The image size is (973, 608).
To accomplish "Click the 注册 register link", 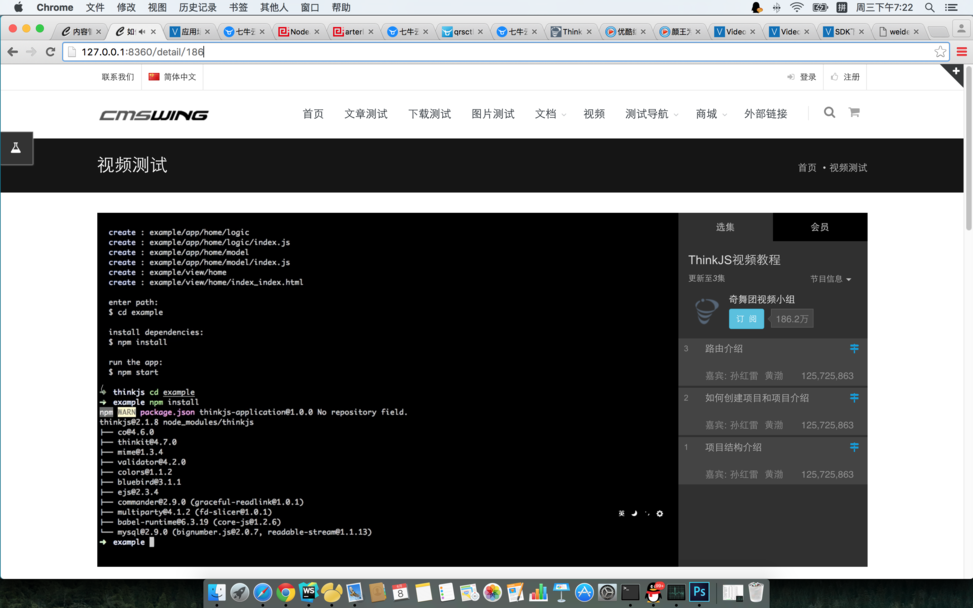I will (845, 77).
